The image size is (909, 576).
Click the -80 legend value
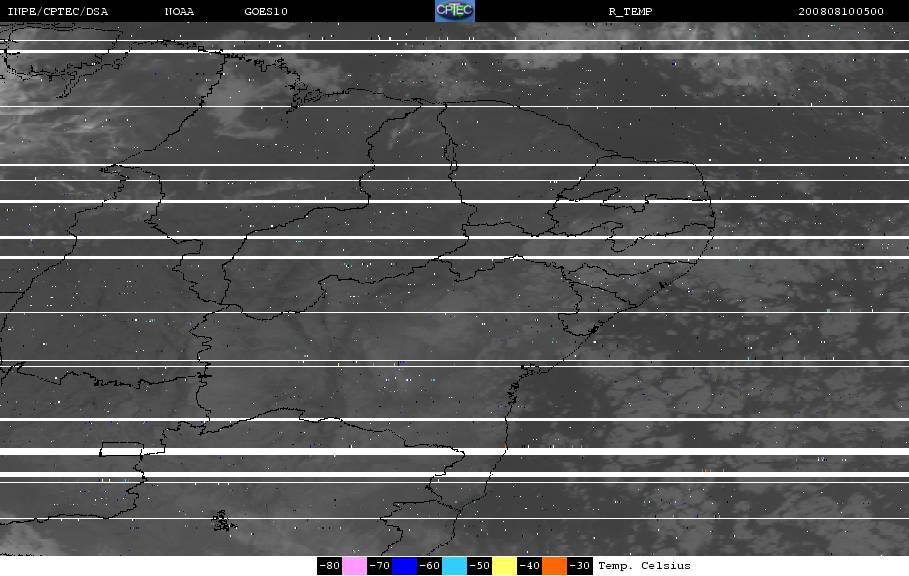[x=330, y=566]
